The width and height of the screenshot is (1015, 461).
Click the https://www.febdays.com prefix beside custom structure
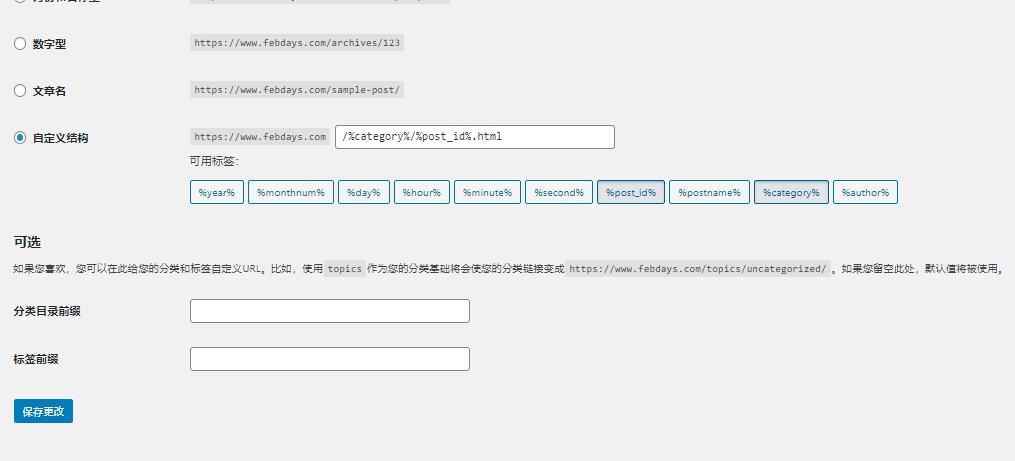click(x=260, y=137)
